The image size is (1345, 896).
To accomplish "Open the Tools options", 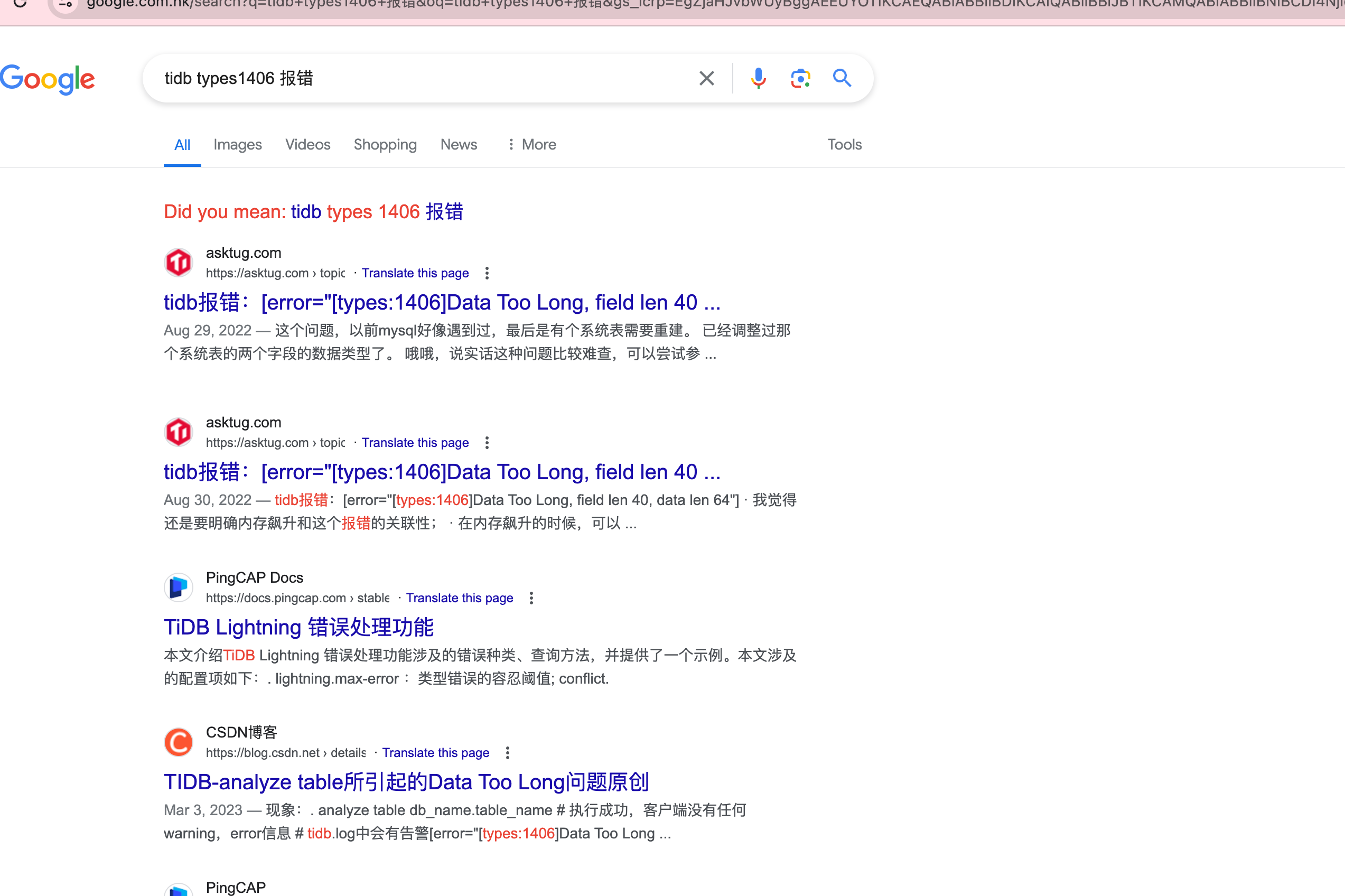I will pyautogui.click(x=845, y=145).
